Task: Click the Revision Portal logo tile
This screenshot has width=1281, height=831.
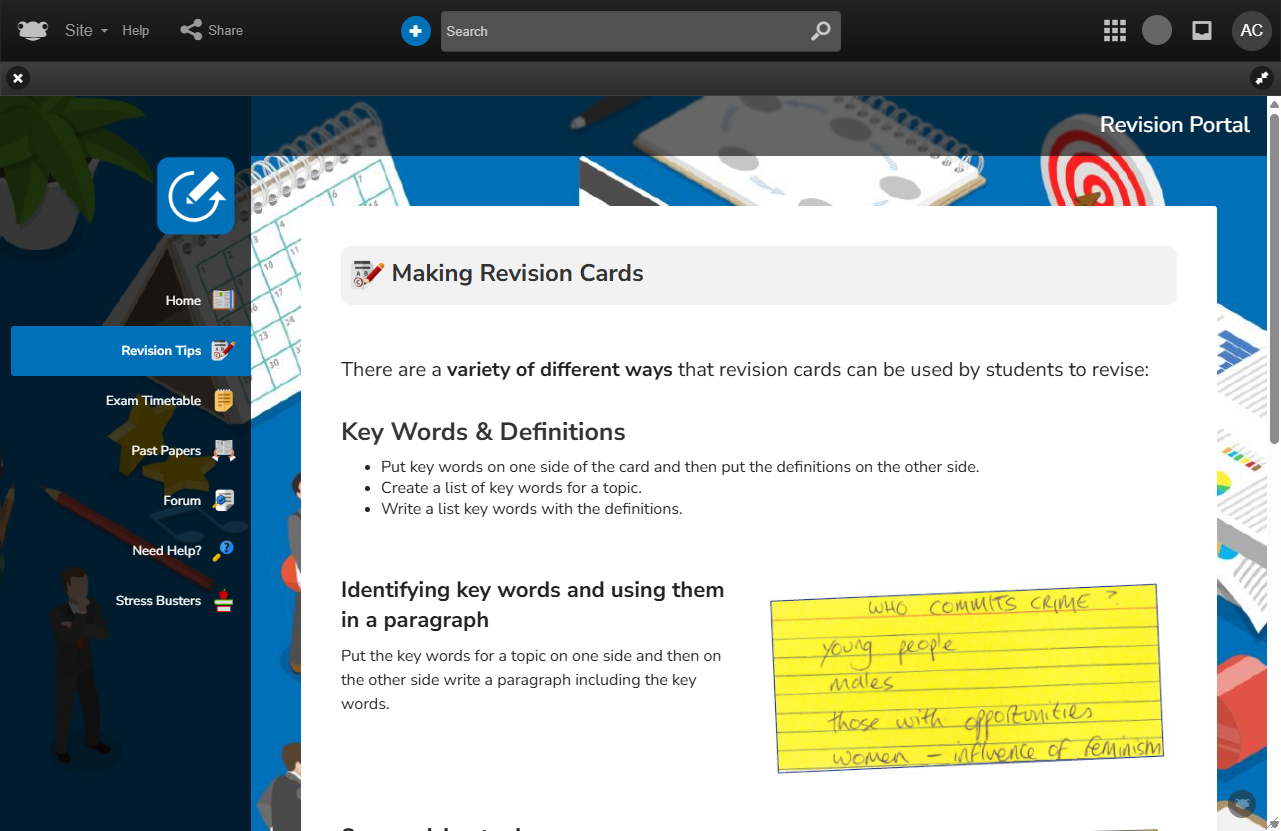Action: [196, 196]
